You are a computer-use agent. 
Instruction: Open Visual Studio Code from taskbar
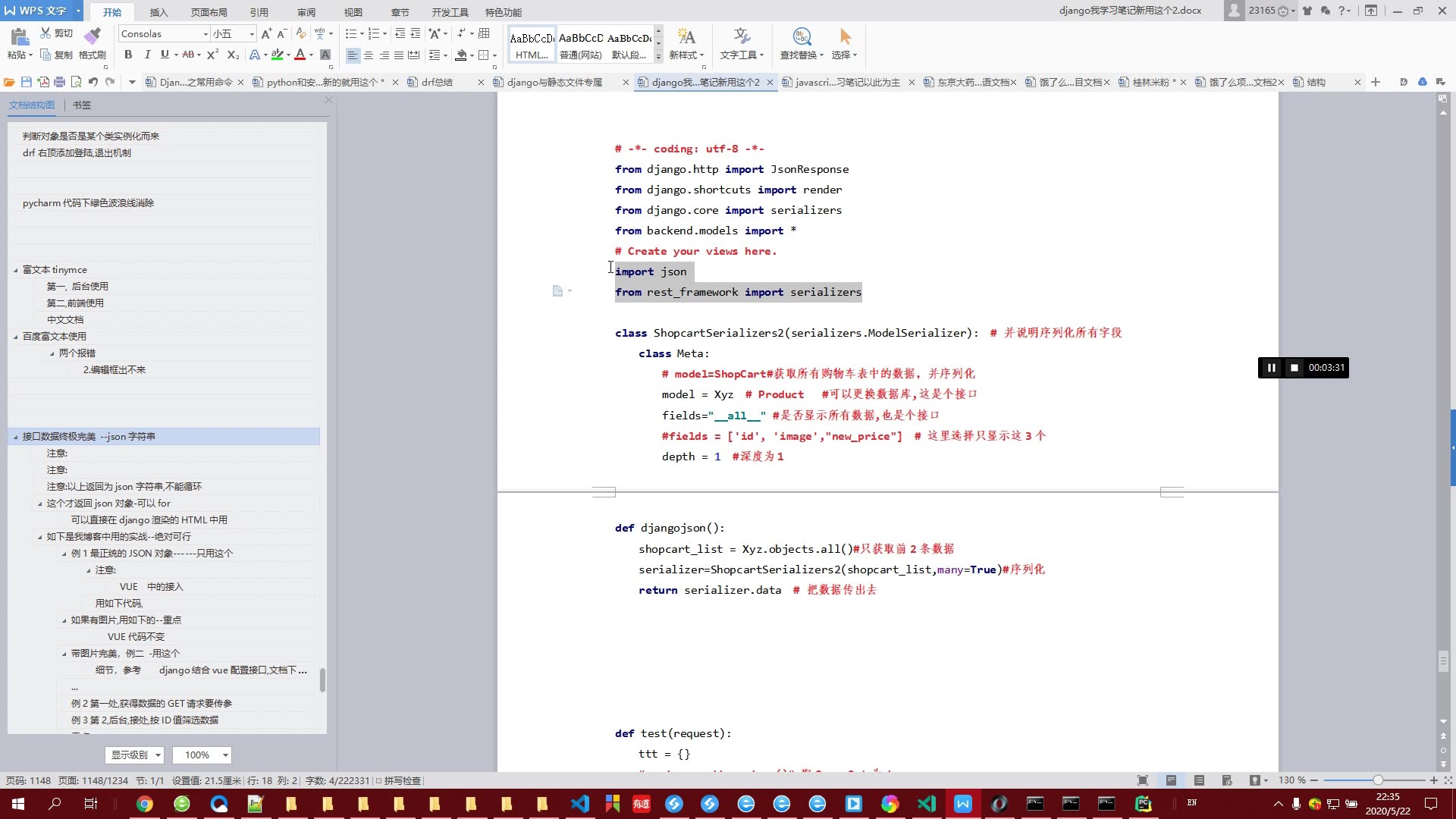(580, 804)
